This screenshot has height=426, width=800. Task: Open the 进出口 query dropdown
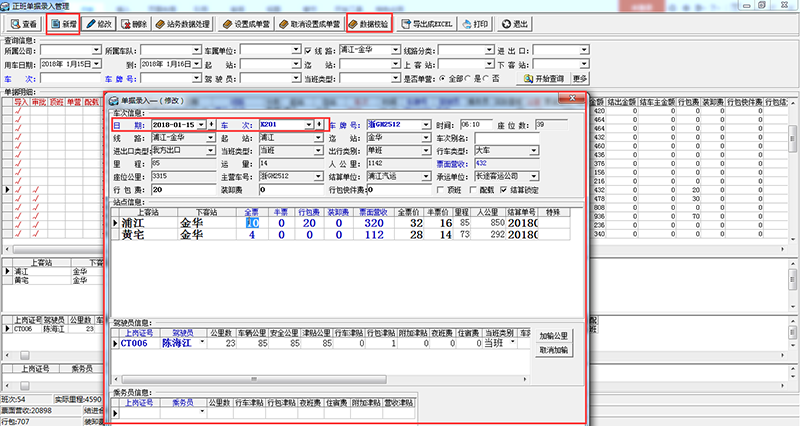[584, 50]
